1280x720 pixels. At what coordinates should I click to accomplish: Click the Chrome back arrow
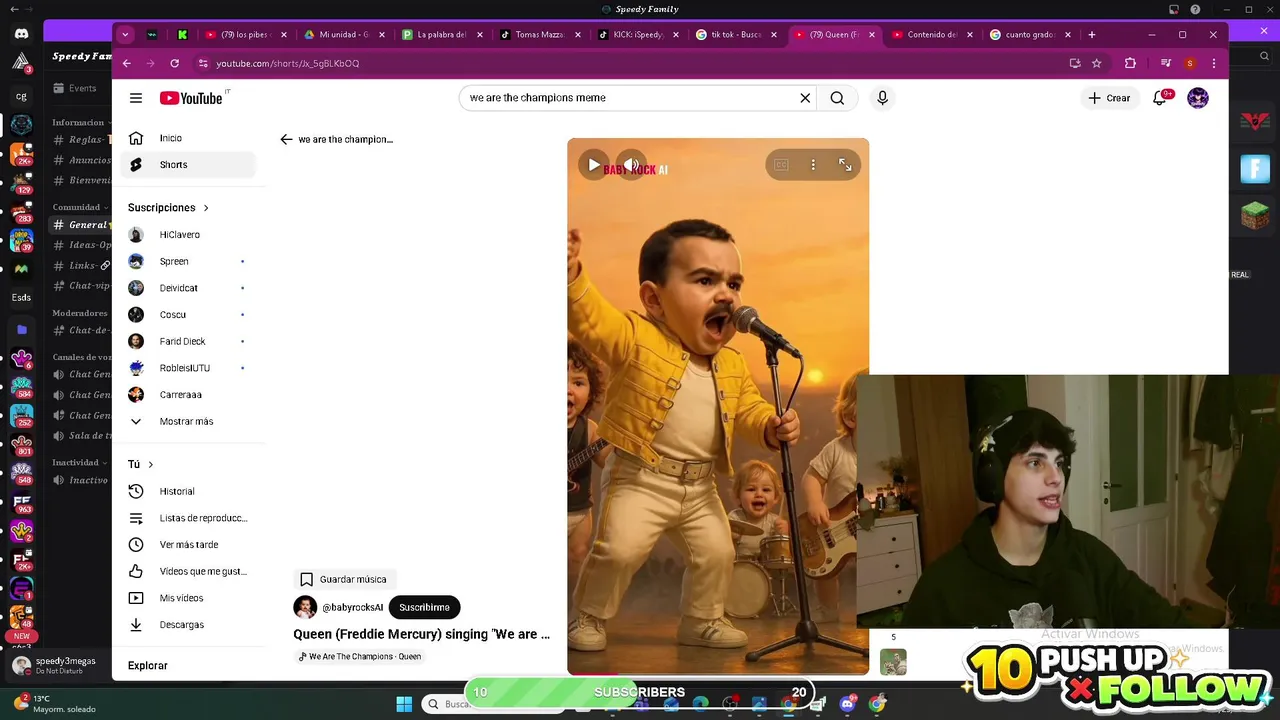(126, 63)
